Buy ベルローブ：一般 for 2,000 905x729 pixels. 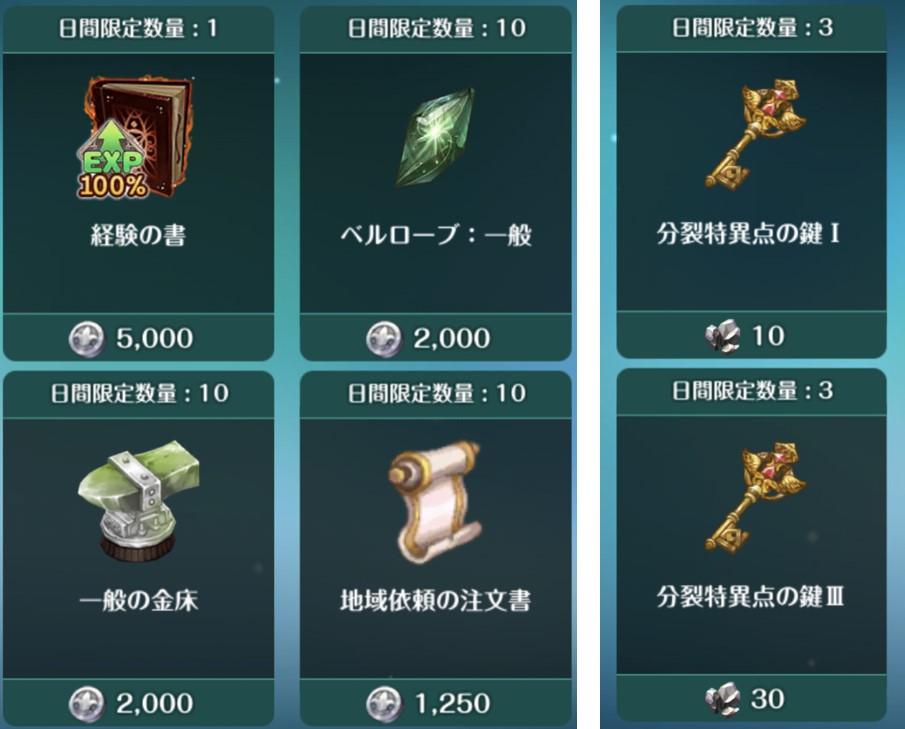(436, 338)
